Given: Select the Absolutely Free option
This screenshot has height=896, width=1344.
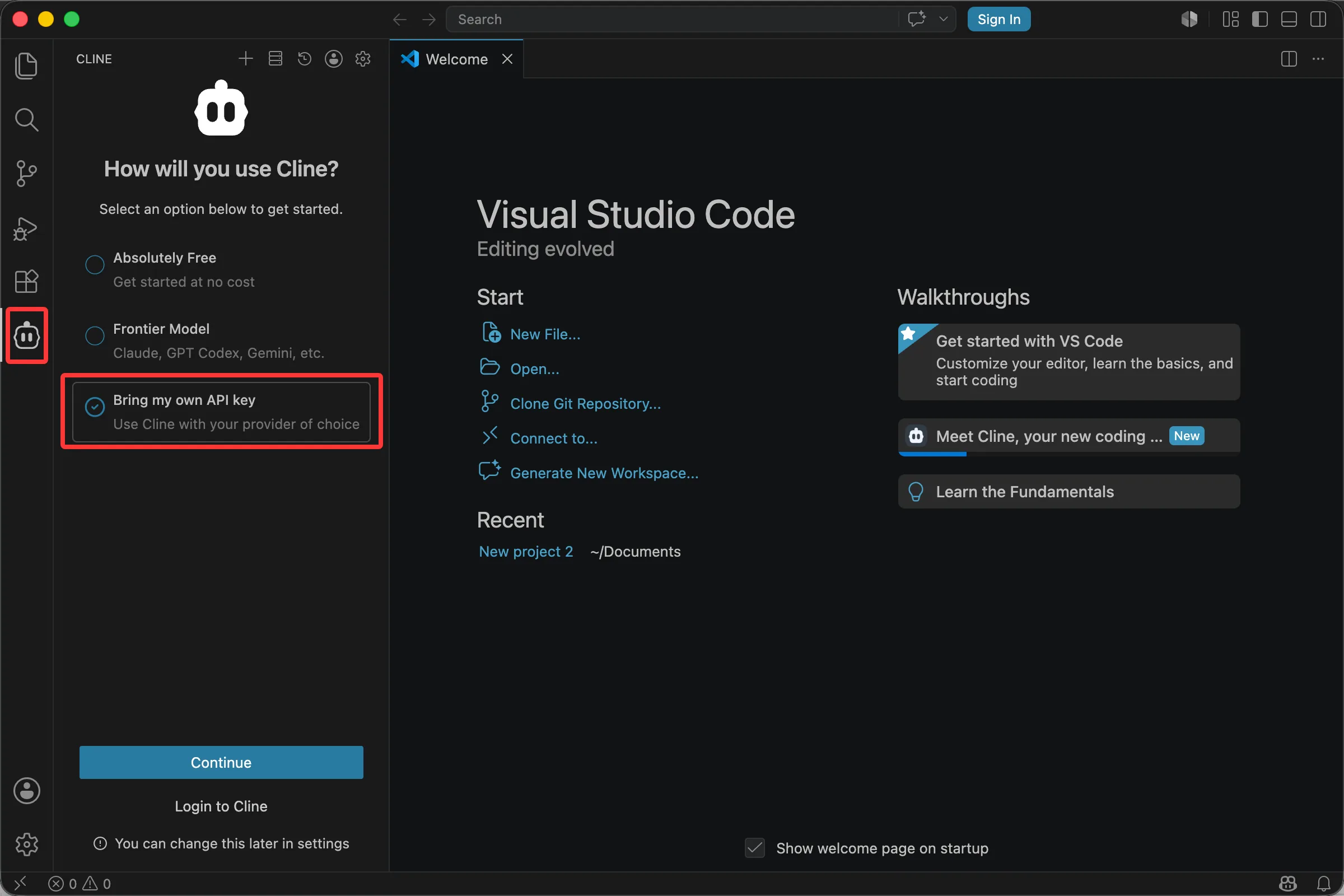Looking at the screenshot, I should coord(222,270).
